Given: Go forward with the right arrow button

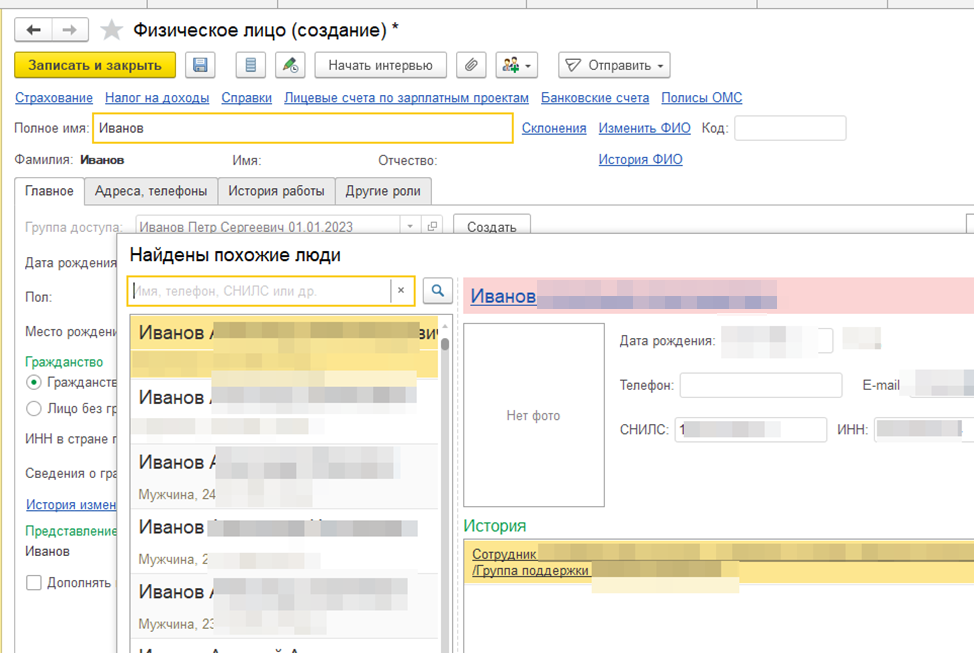Looking at the screenshot, I should (x=70, y=30).
